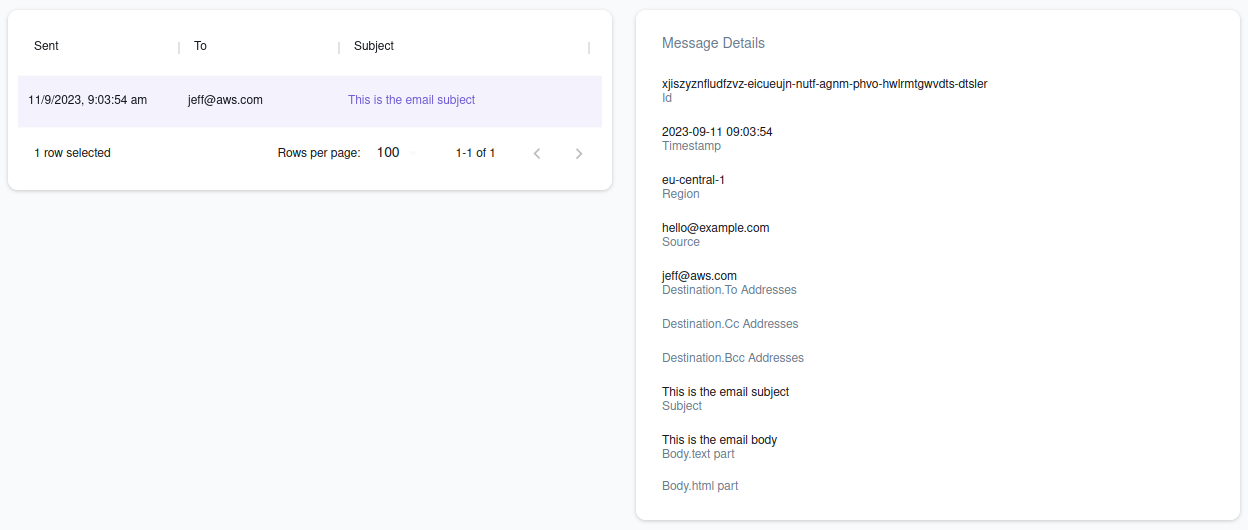This screenshot has height=530, width=1248.
Task: Sort by the To column header
Action: click(x=200, y=46)
